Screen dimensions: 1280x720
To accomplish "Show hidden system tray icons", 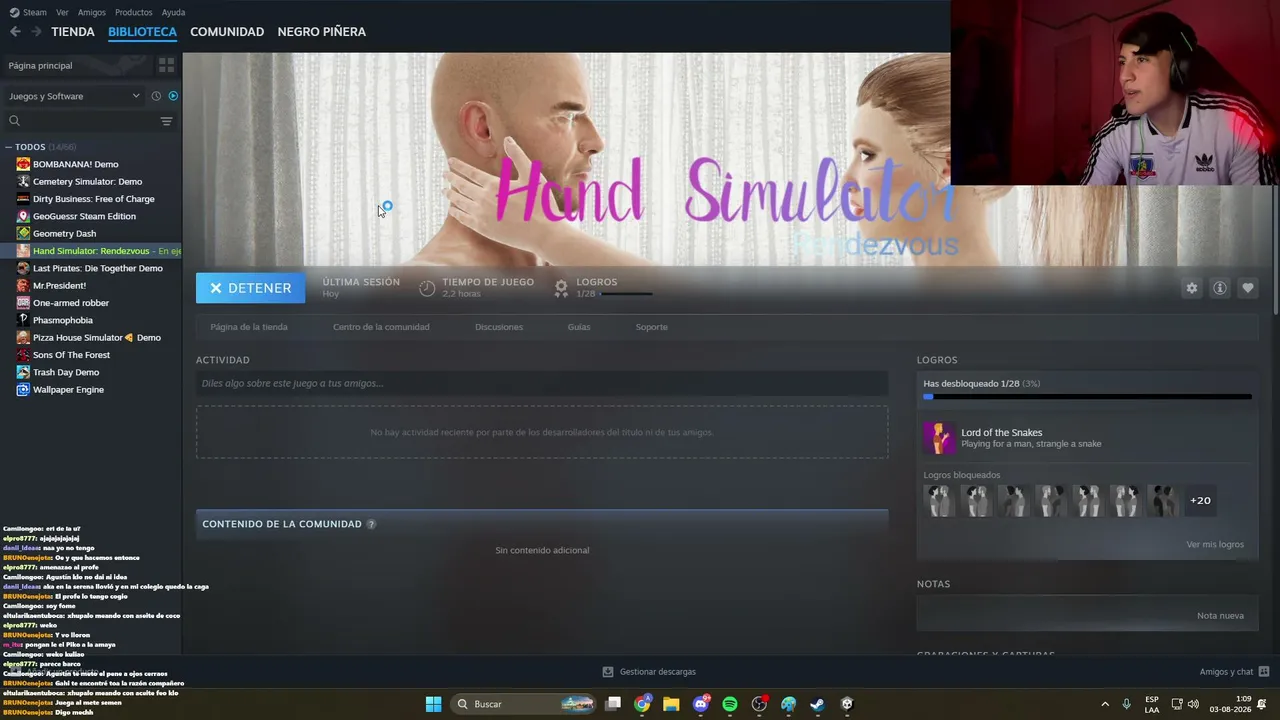I will click(1105, 704).
